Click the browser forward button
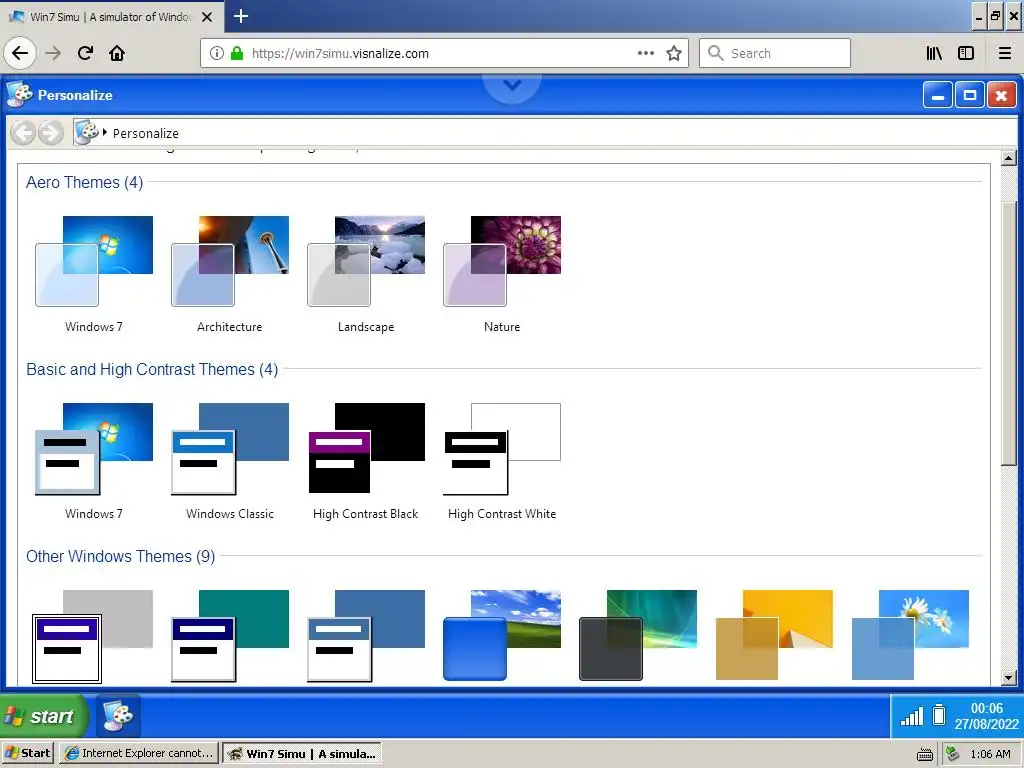1024x768 pixels. click(53, 53)
